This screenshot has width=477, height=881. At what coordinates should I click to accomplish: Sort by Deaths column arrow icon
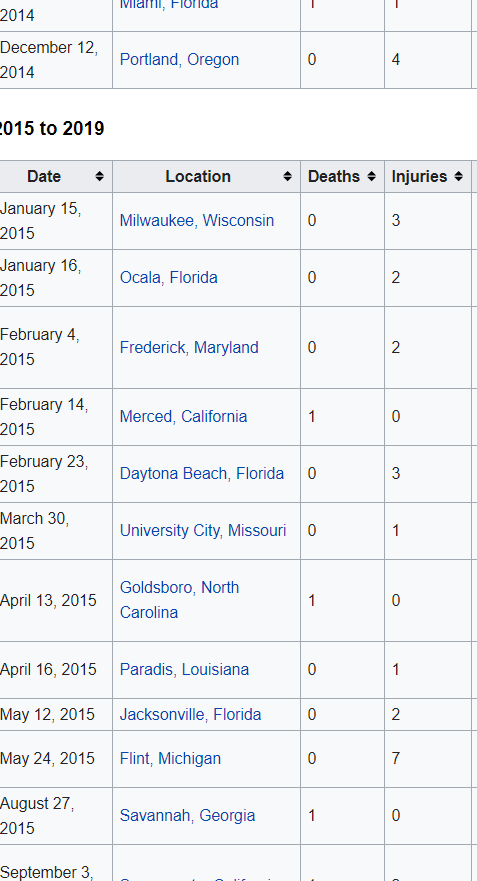click(x=371, y=176)
